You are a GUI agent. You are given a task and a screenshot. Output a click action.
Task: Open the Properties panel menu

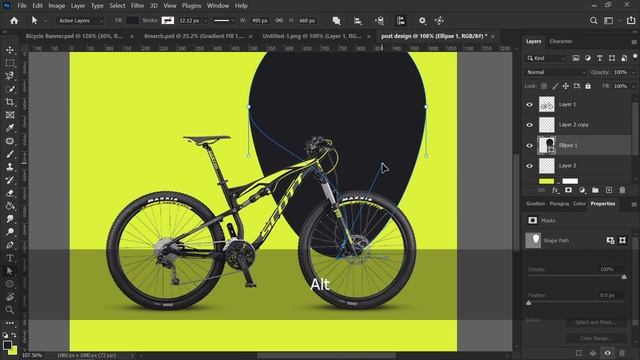pos(634,204)
